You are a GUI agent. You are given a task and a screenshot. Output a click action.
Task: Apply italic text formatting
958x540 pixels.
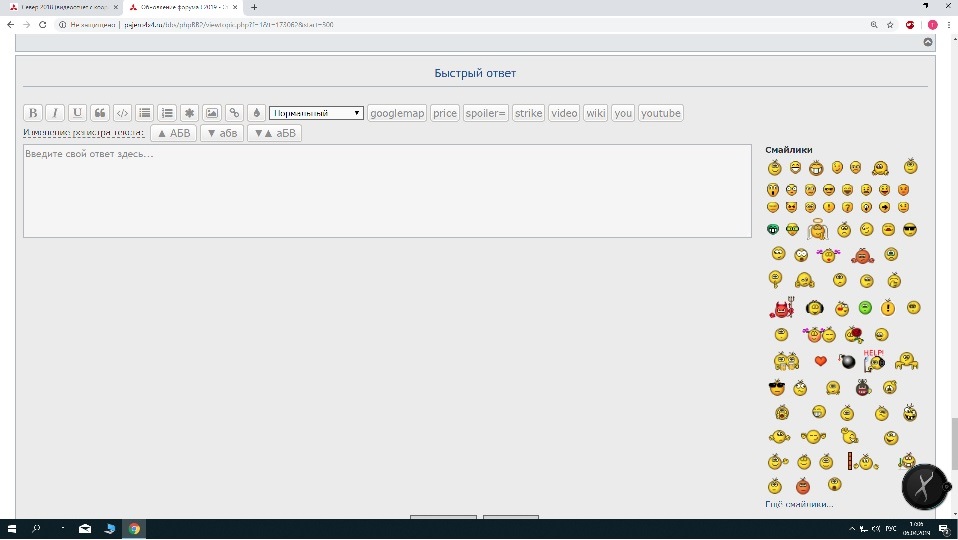[x=55, y=113]
